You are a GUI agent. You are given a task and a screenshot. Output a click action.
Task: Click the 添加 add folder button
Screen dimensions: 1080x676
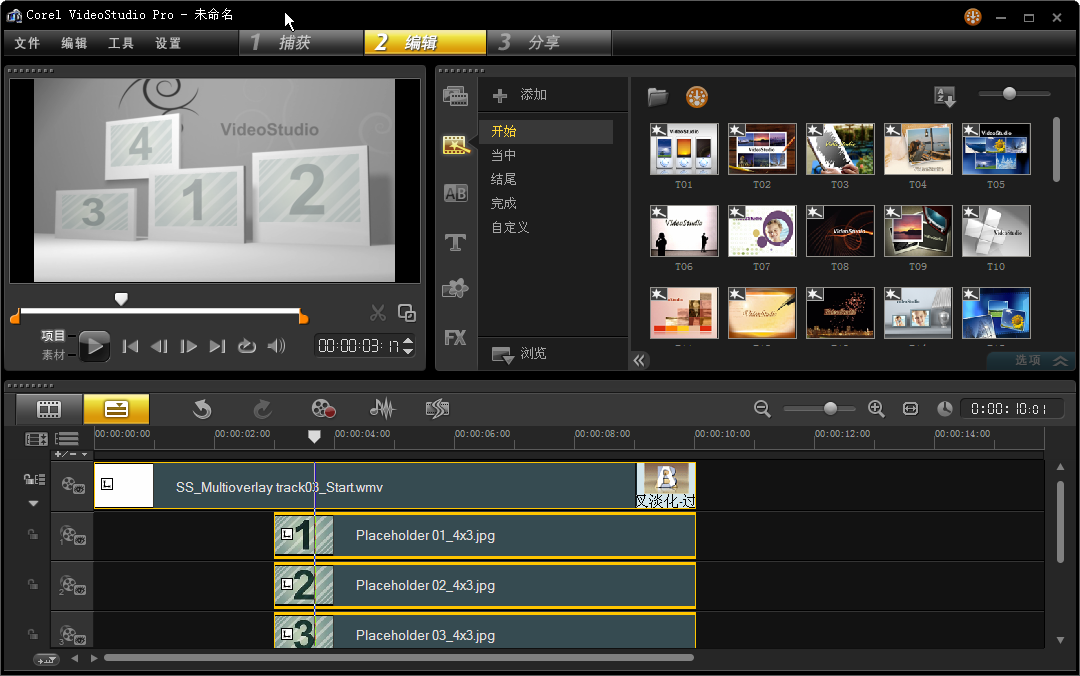tap(520, 95)
